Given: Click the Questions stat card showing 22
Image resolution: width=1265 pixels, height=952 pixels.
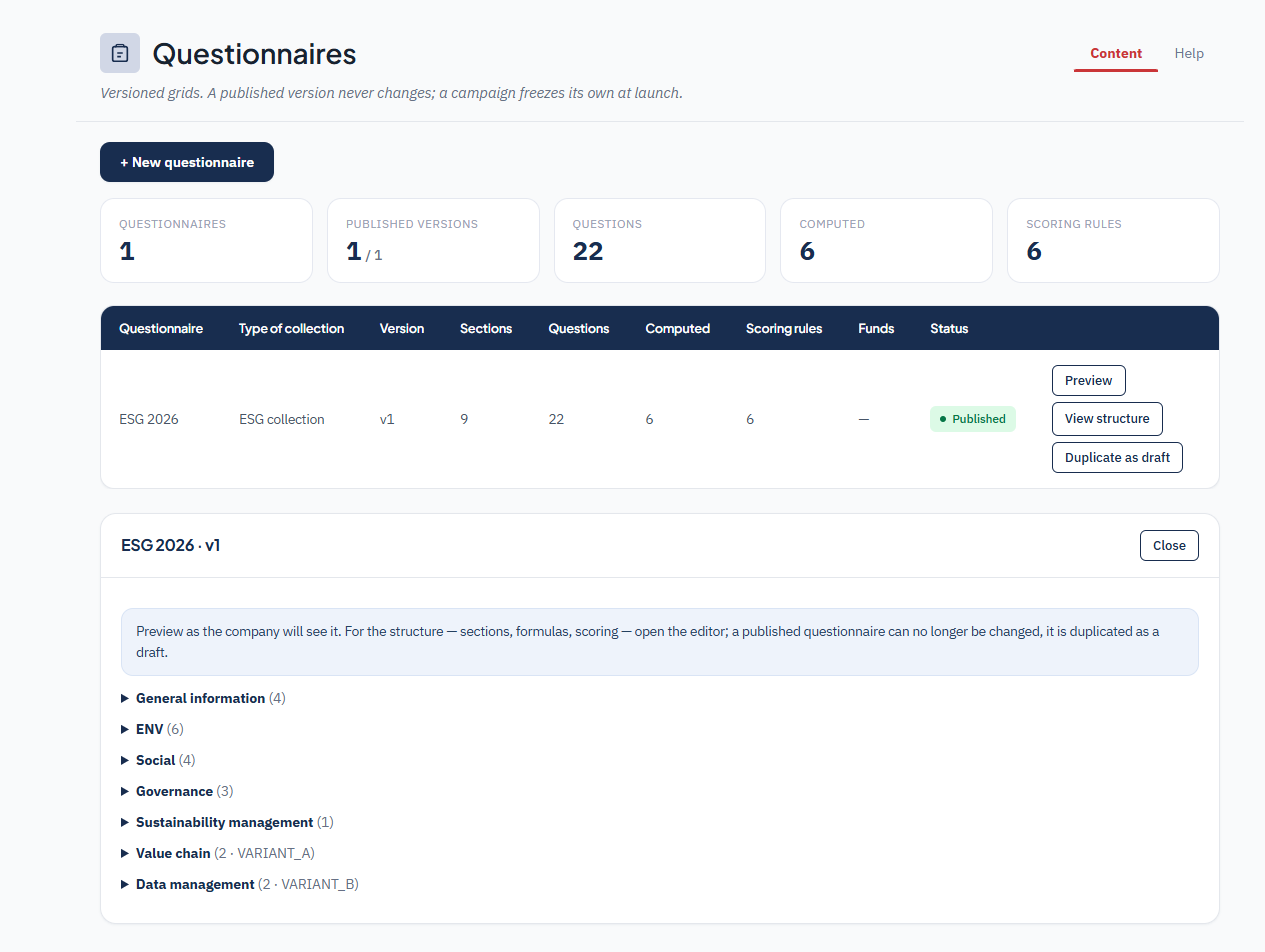Looking at the screenshot, I should pyautogui.click(x=659, y=240).
